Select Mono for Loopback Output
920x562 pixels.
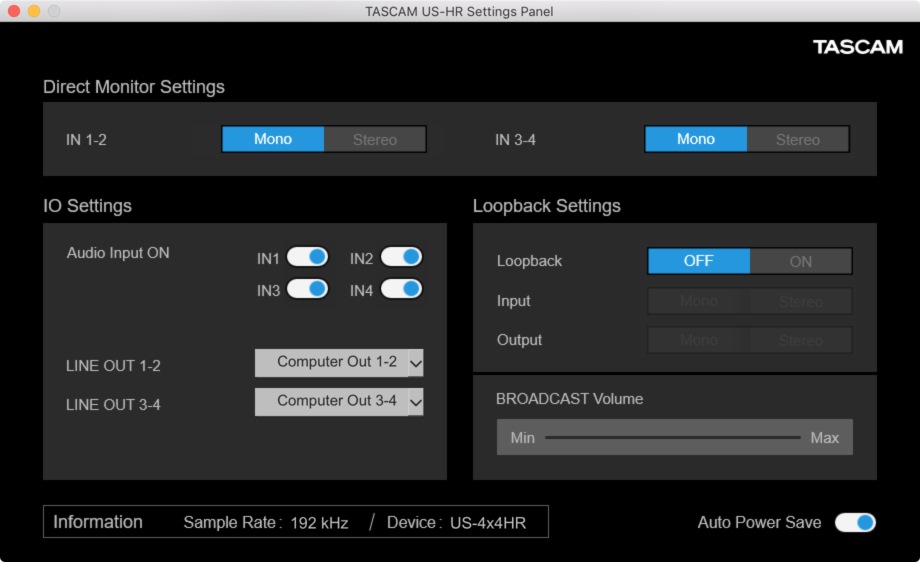[699, 340]
